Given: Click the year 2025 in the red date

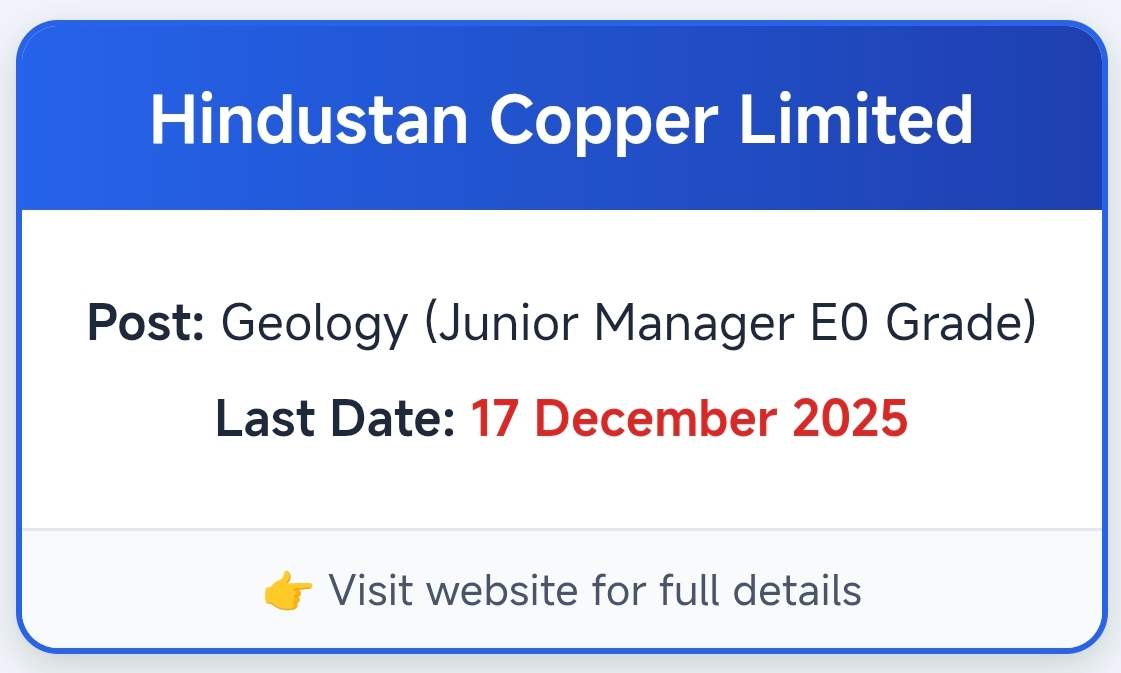Looking at the screenshot, I should point(850,419).
